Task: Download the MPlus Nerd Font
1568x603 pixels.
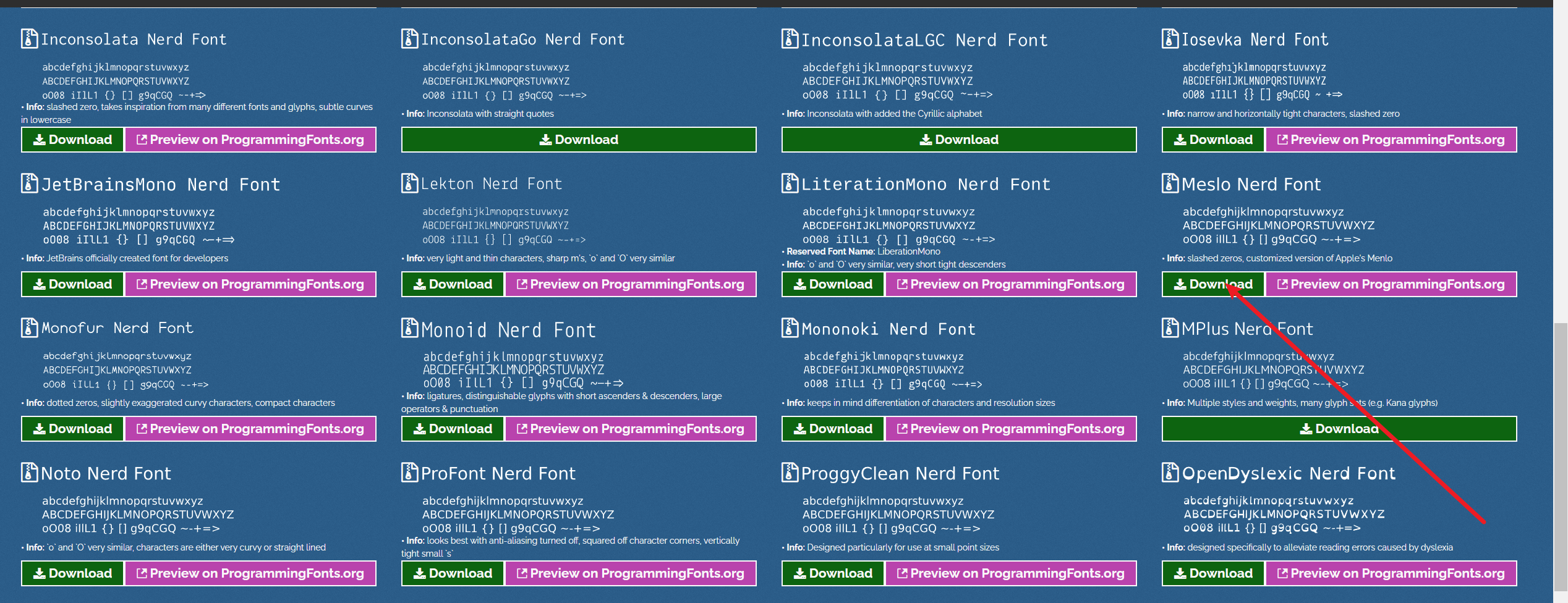Action: click(1338, 428)
